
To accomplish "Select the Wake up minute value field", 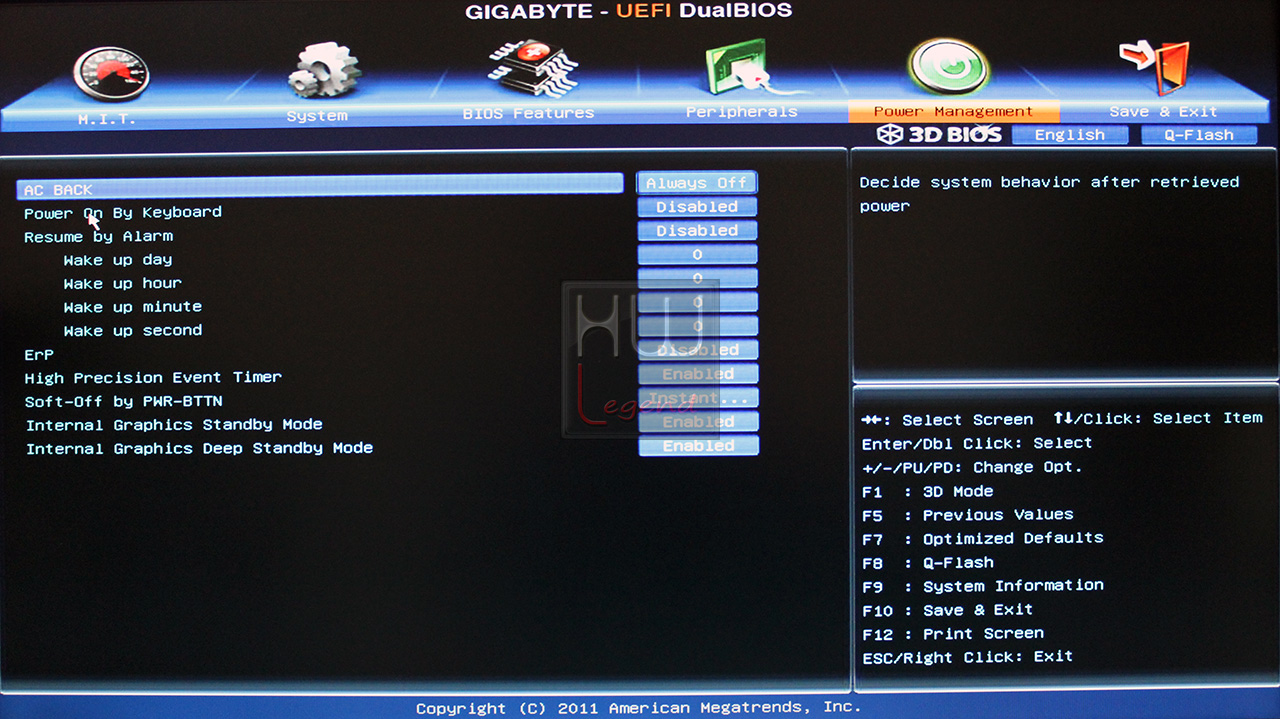I will pos(697,302).
